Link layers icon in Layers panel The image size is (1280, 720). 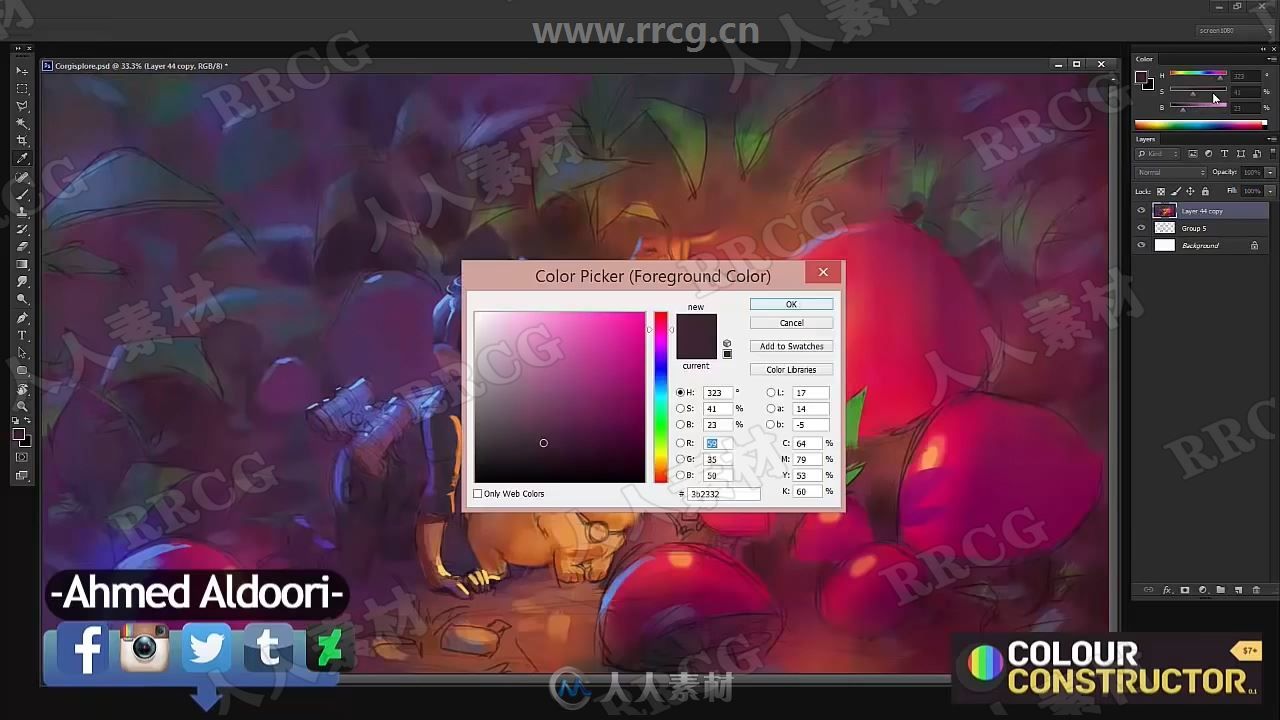tap(1148, 590)
